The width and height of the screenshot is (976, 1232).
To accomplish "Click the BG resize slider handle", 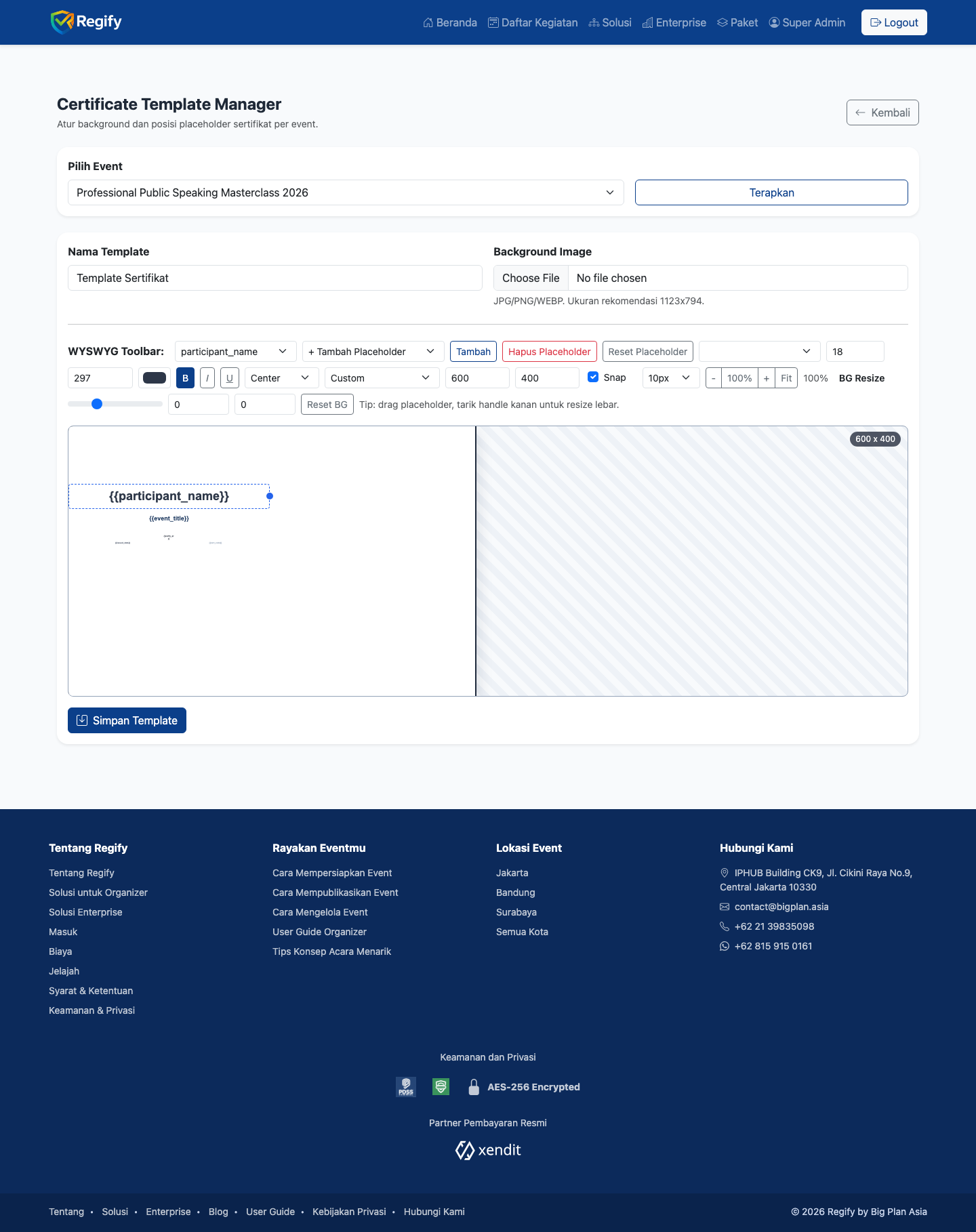I will pos(97,404).
